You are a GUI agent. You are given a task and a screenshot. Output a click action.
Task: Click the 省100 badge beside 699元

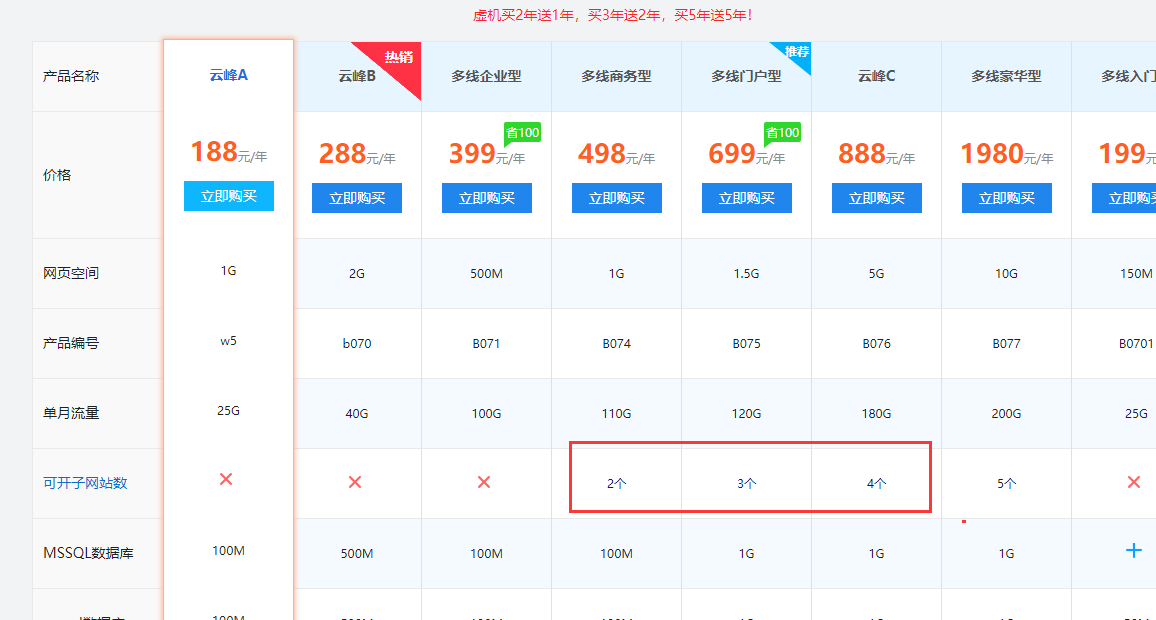[782, 131]
